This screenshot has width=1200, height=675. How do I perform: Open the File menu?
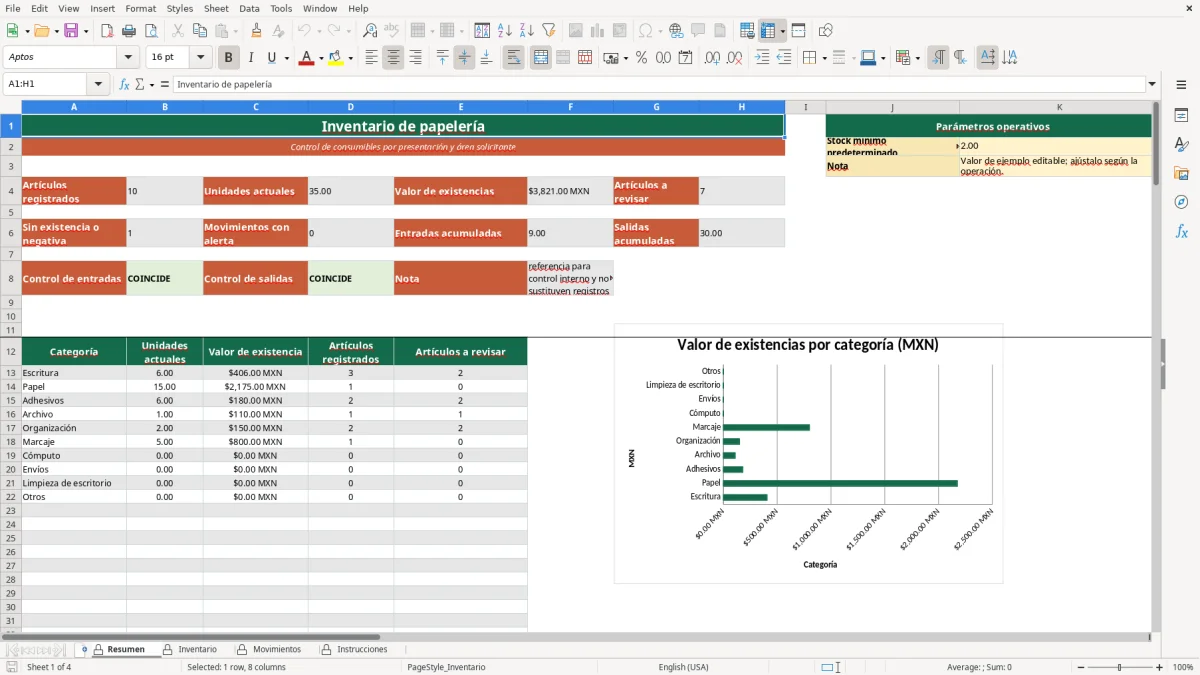[x=13, y=8]
